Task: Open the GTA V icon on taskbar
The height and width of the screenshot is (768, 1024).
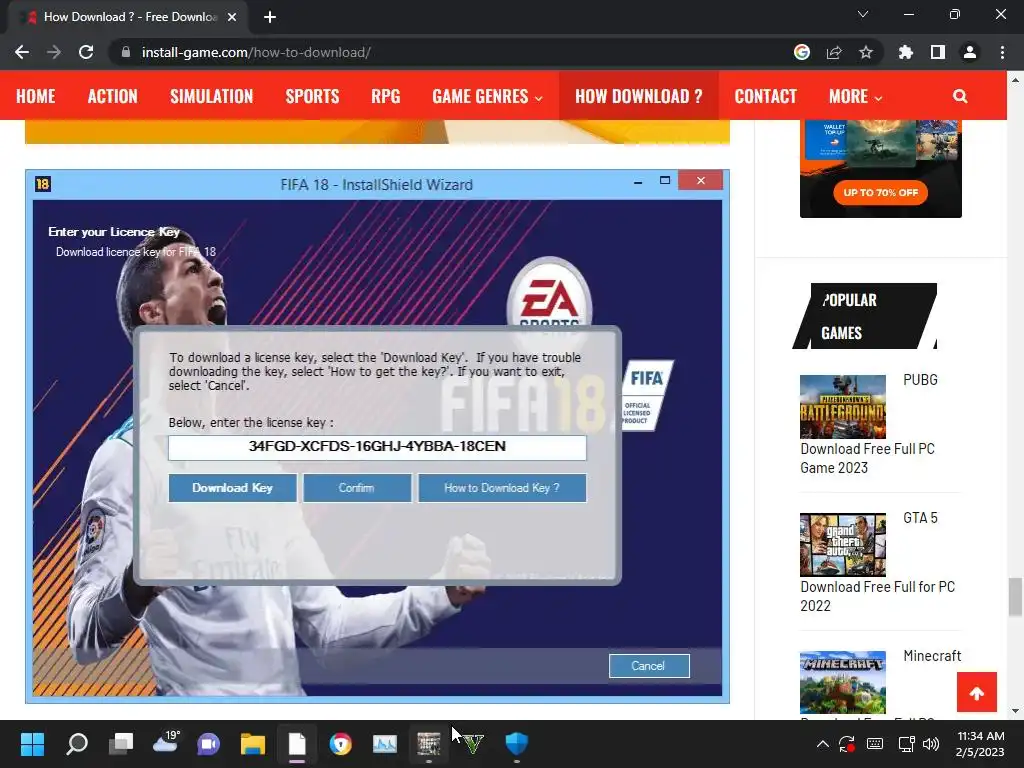Action: pyautogui.click(x=473, y=743)
